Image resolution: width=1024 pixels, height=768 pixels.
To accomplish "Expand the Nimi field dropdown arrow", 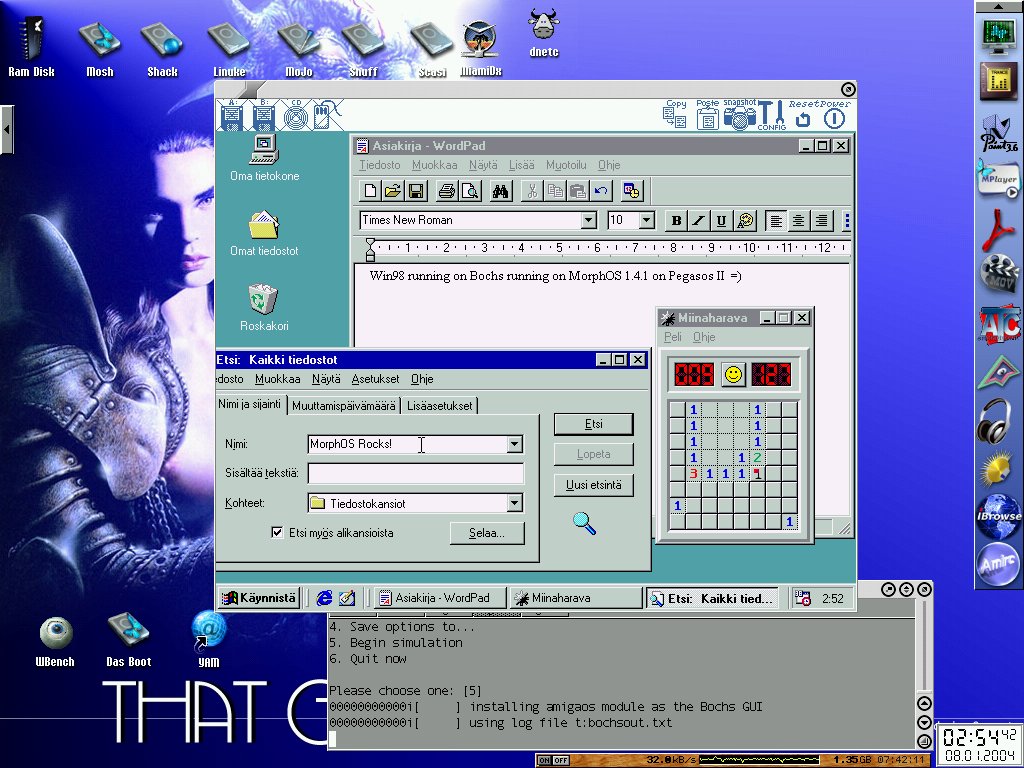I will pyautogui.click(x=514, y=444).
